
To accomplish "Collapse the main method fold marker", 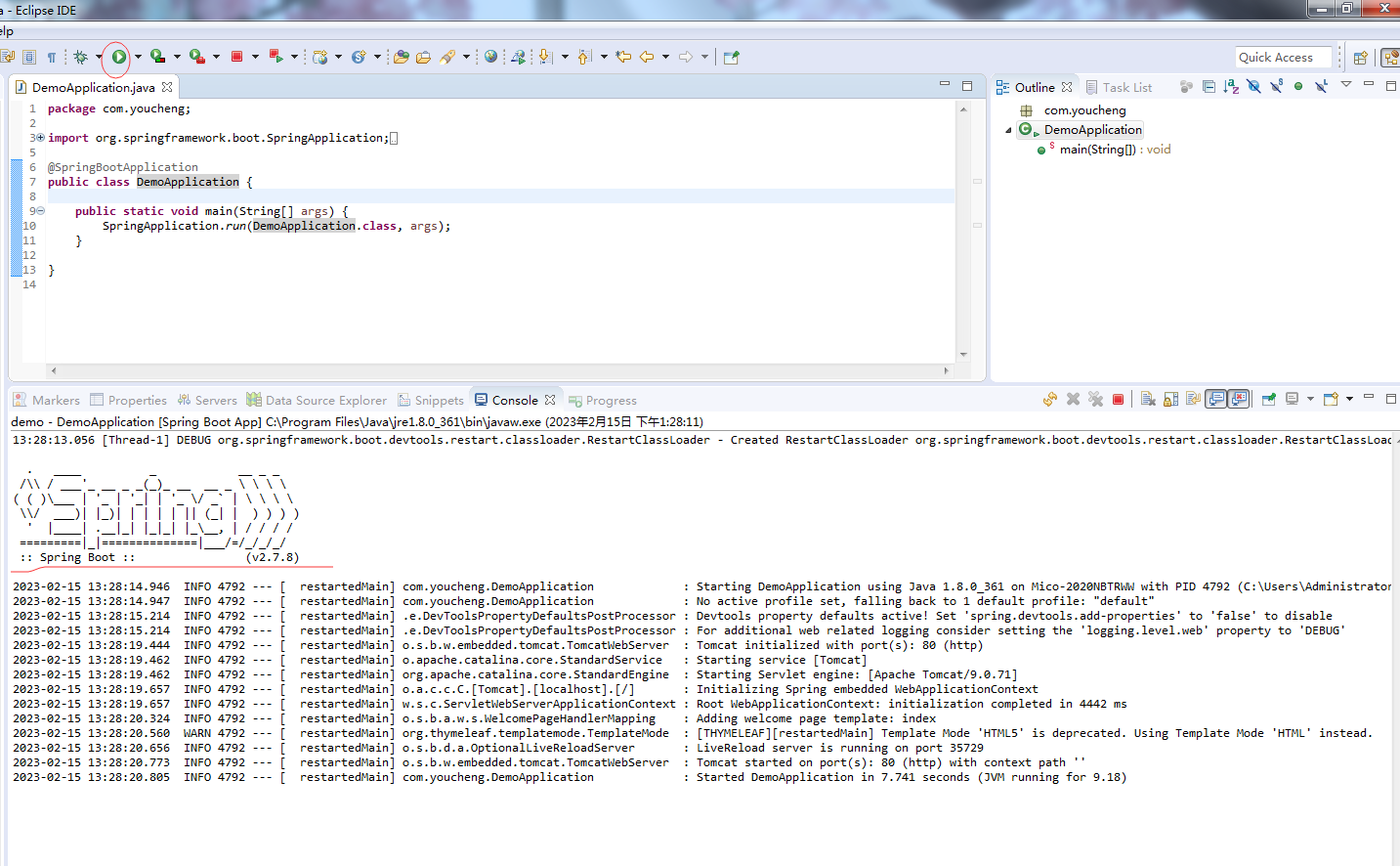I will pyautogui.click(x=40, y=211).
